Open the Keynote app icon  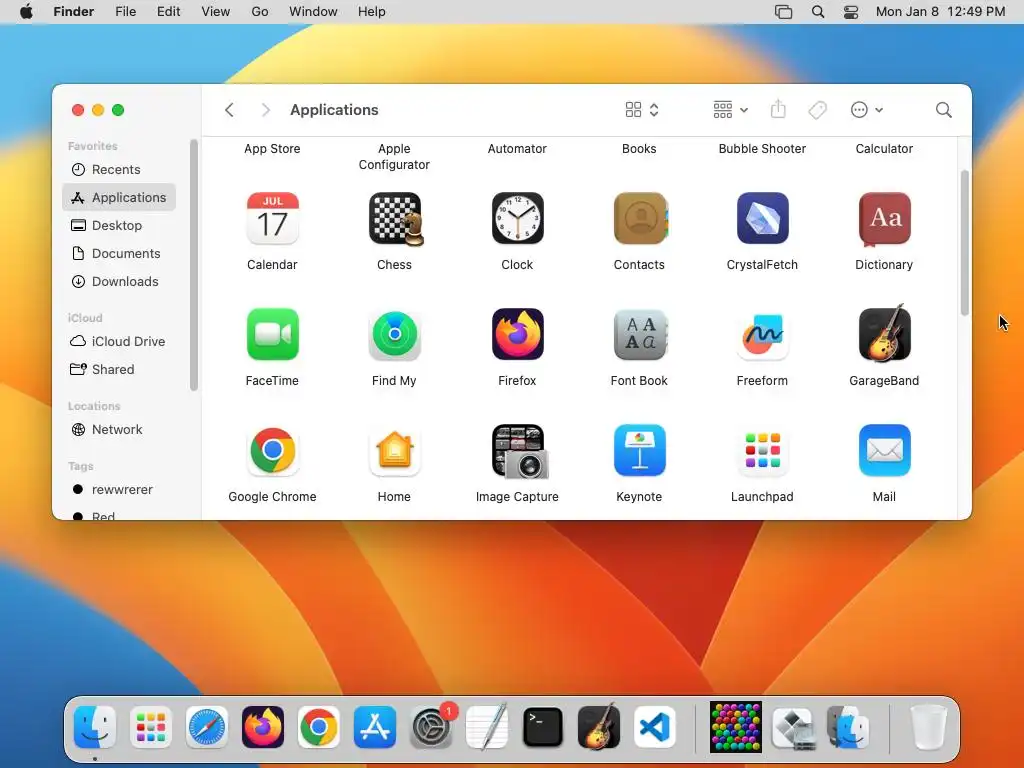pos(639,451)
